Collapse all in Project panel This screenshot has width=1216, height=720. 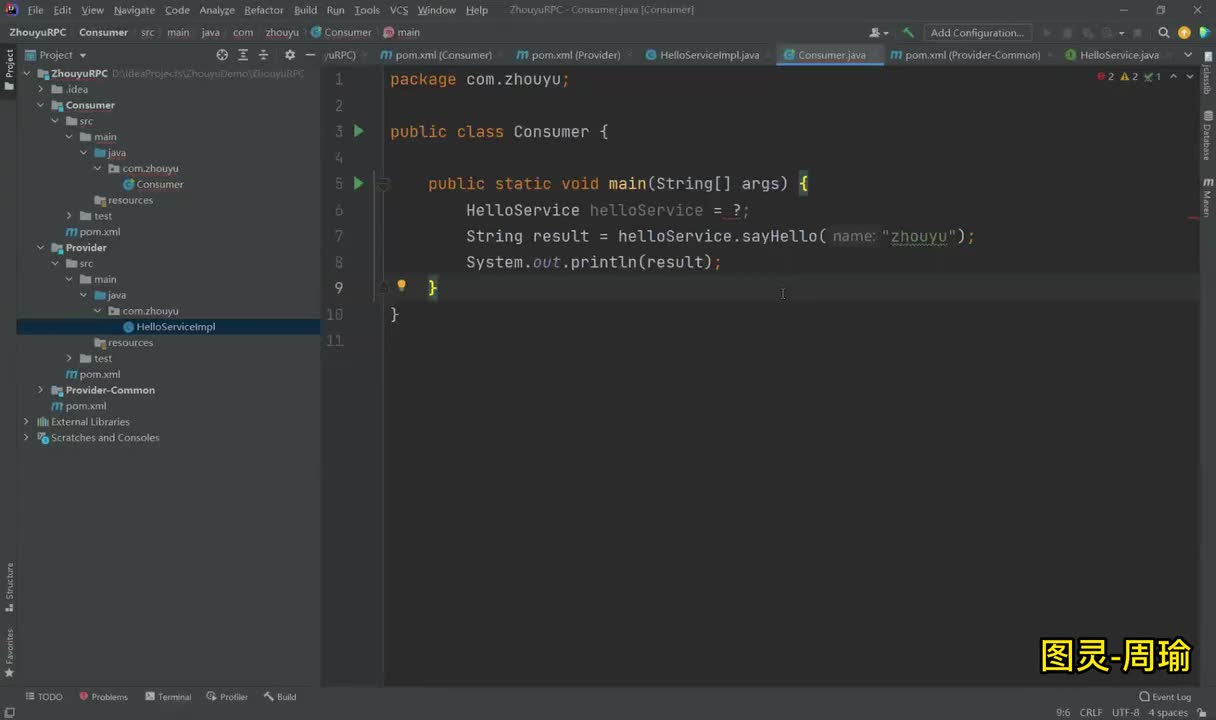coord(264,55)
